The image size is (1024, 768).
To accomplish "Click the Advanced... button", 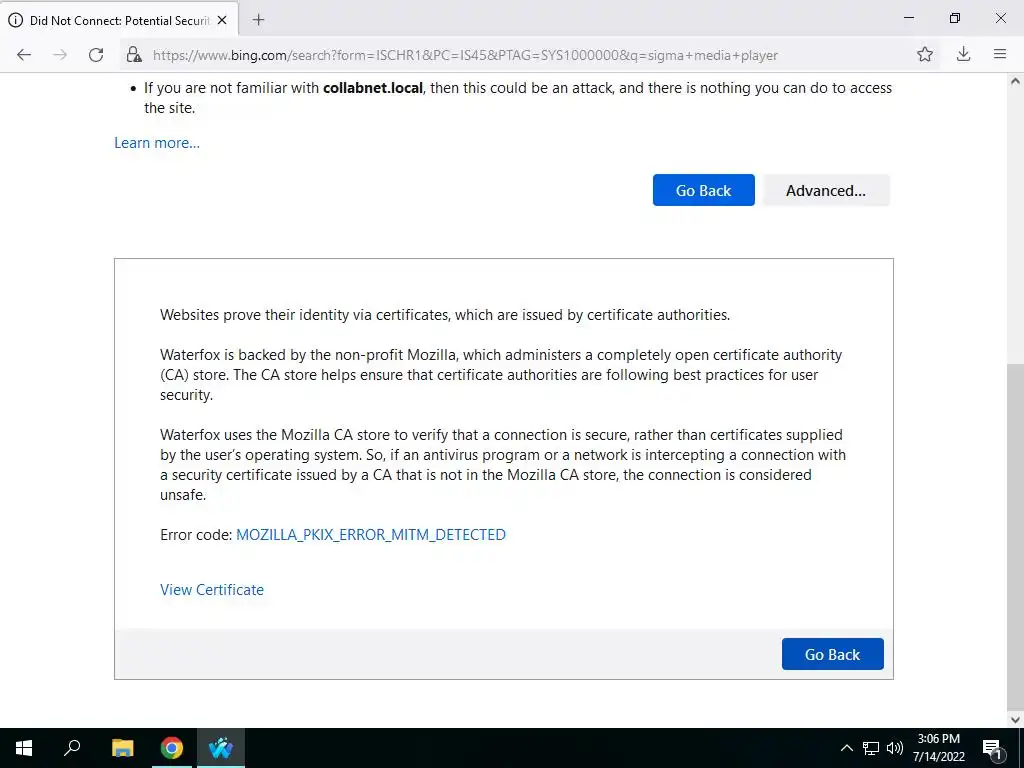I will click(x=826, y=190).
